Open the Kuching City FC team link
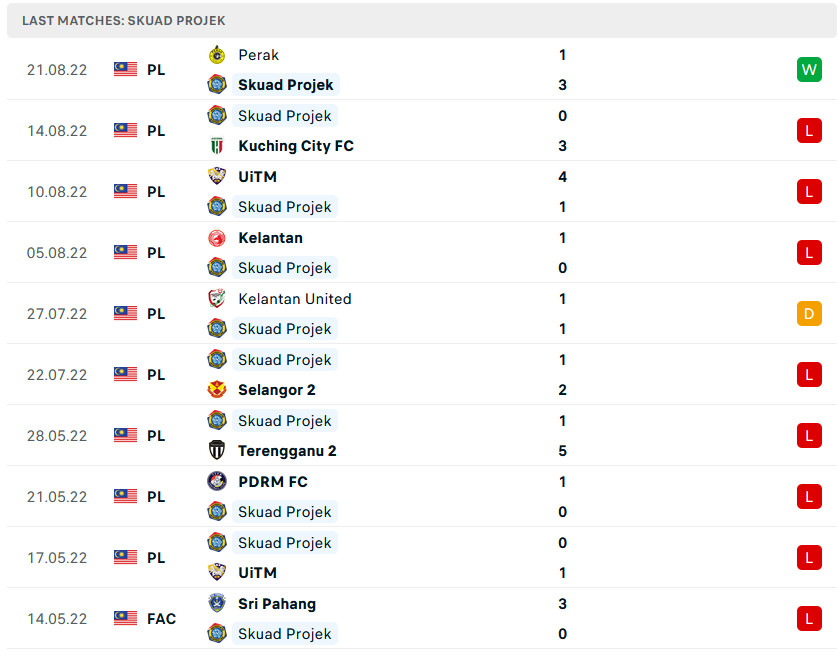The height and width of the screenshot is (652, 838). tap(296, 146)
